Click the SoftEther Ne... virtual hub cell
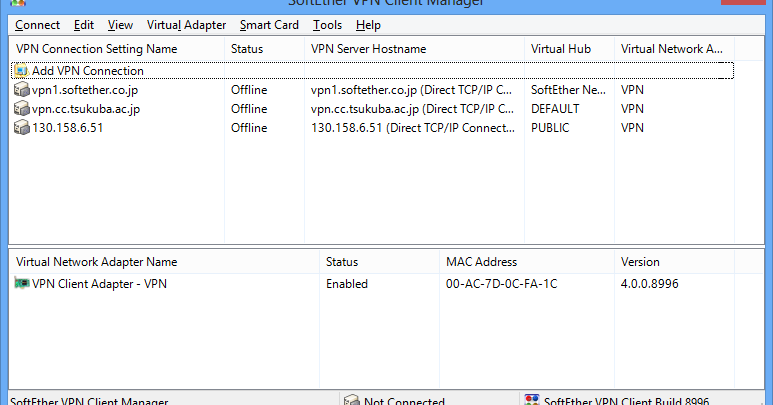The width and height of the screenshot is (773, 405). (568, 90)
